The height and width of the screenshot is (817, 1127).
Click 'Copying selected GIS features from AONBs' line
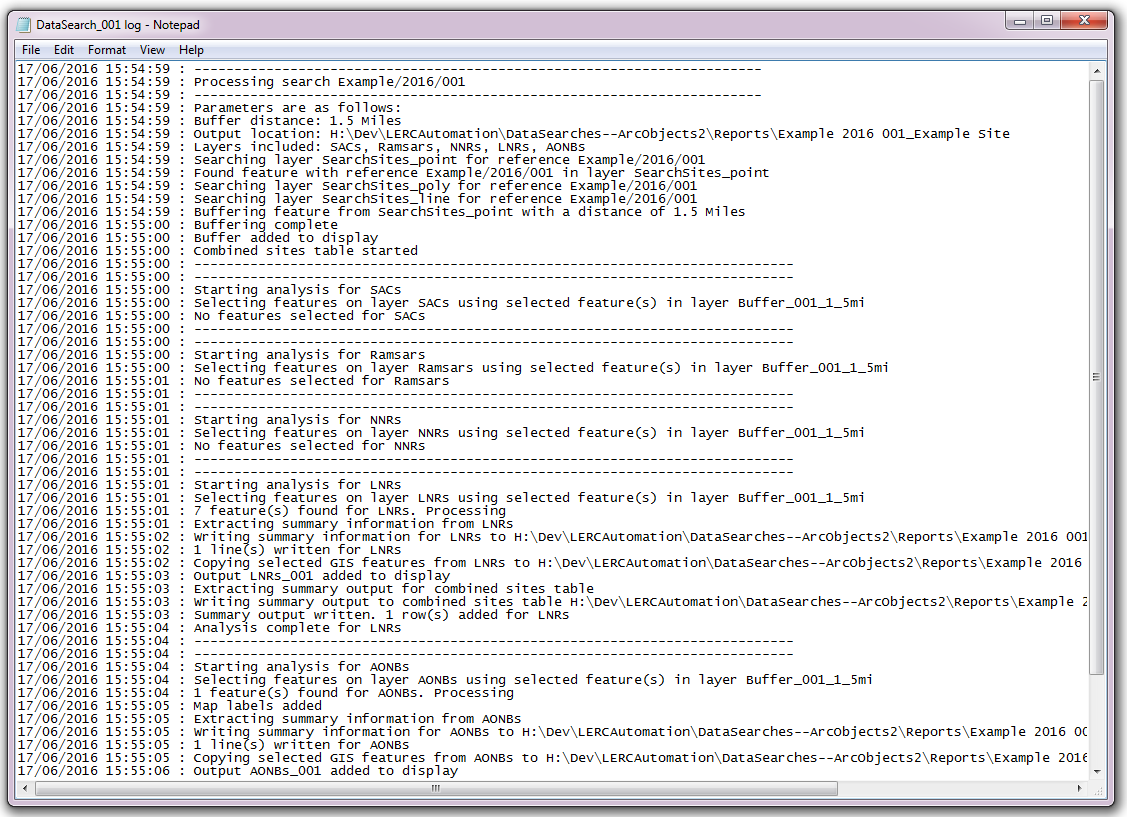[x=552, y=758]
